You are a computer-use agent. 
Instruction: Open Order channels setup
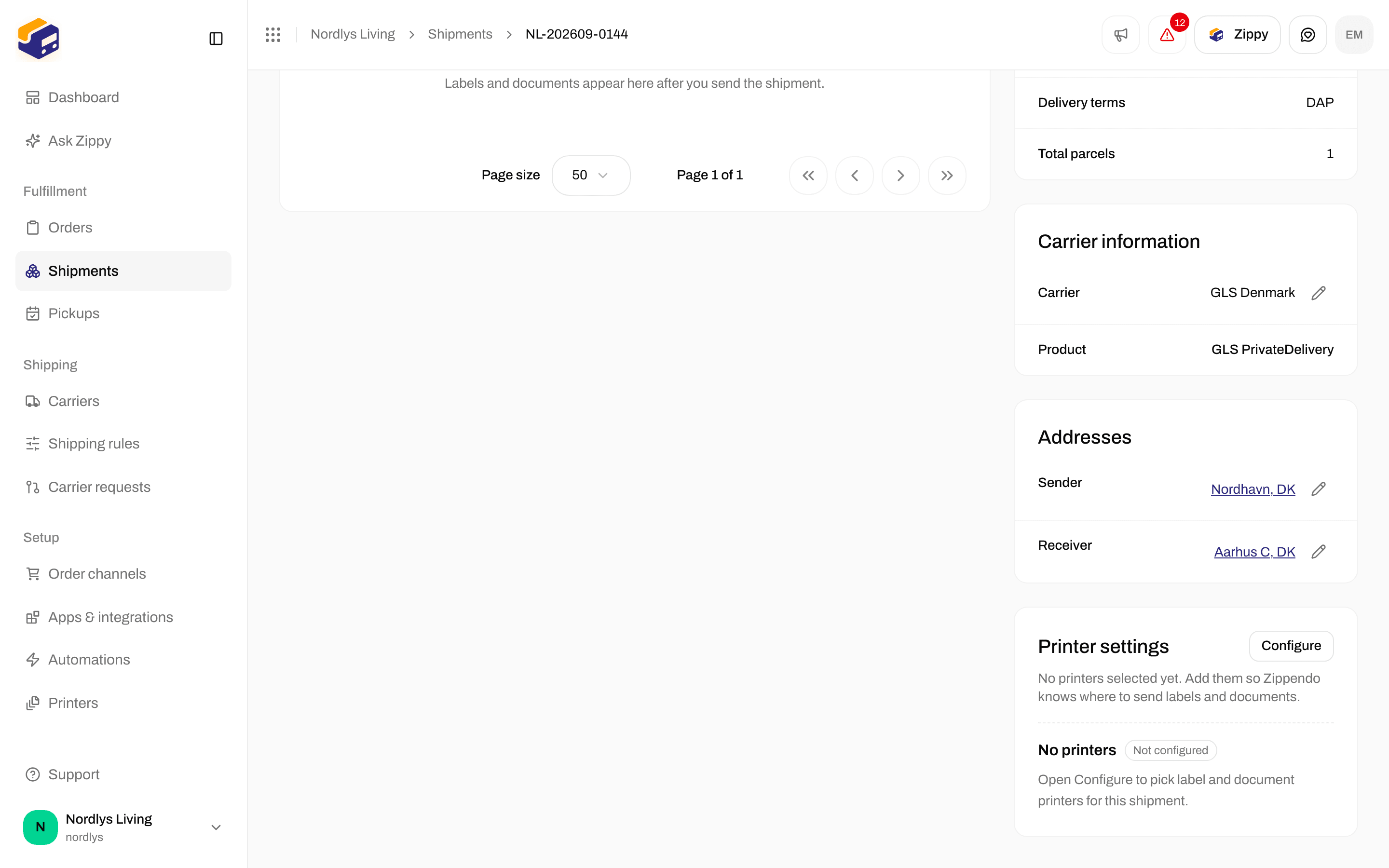point(123,574)
